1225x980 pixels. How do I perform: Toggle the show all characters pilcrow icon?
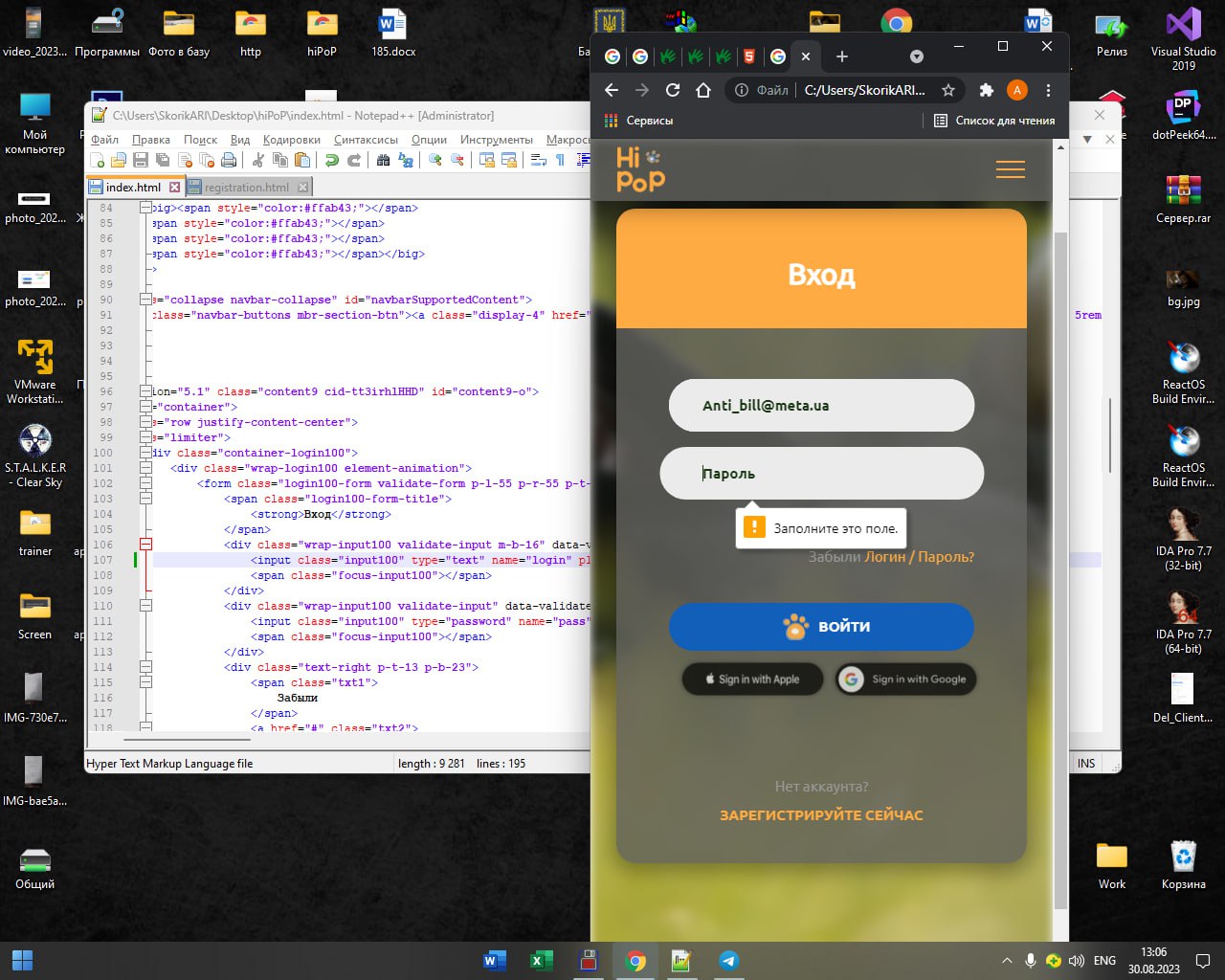tap(560, 160)
